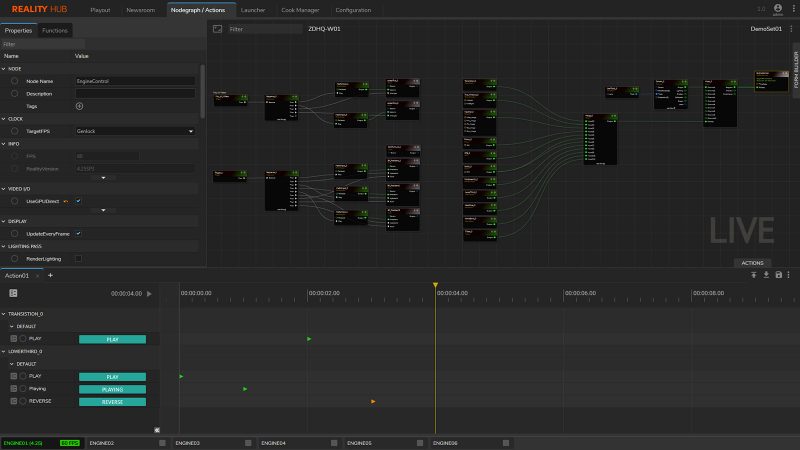This screenshot has height=450, width=800.
Task: Click the properties panel vertical scrollbar
Action: click(202, 92)
